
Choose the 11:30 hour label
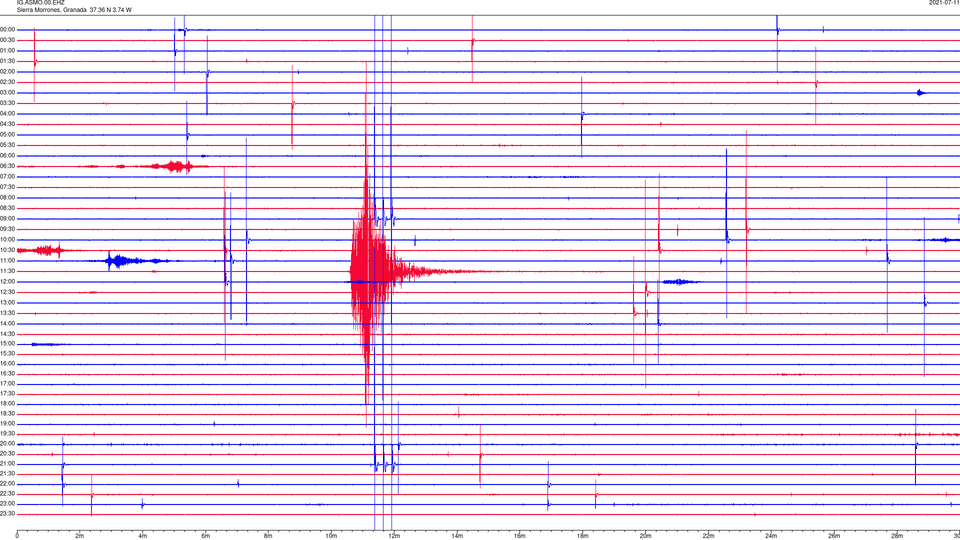[8, 271]
